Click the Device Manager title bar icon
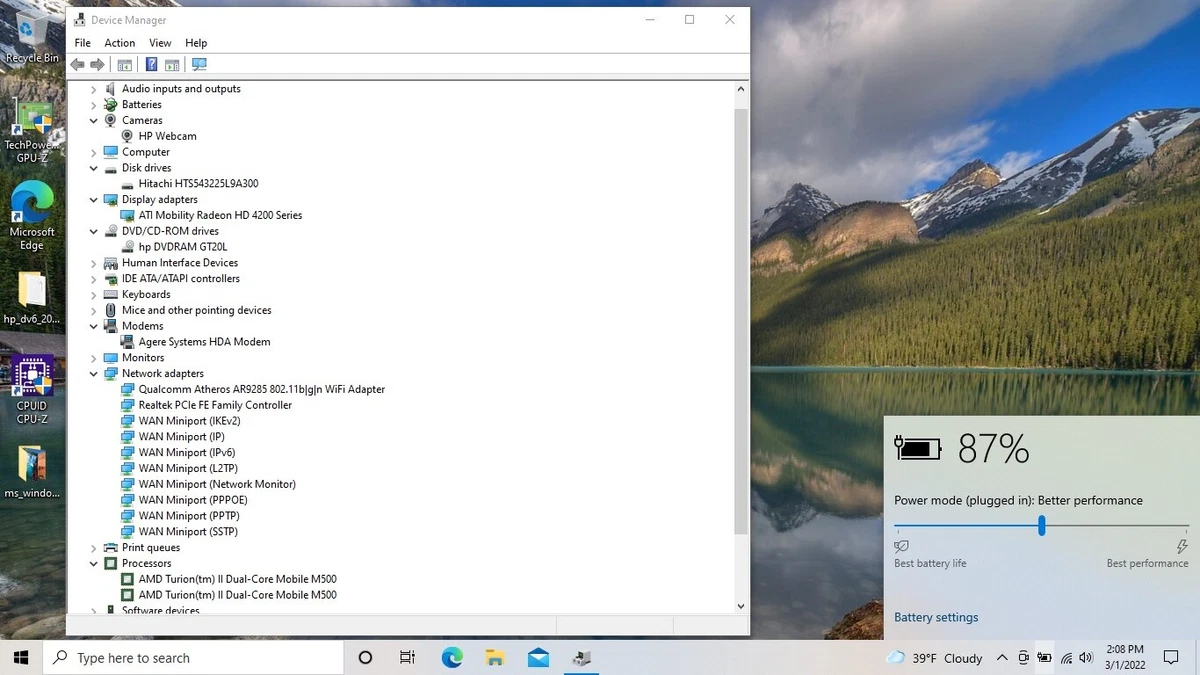 click(x=79, y=20)
